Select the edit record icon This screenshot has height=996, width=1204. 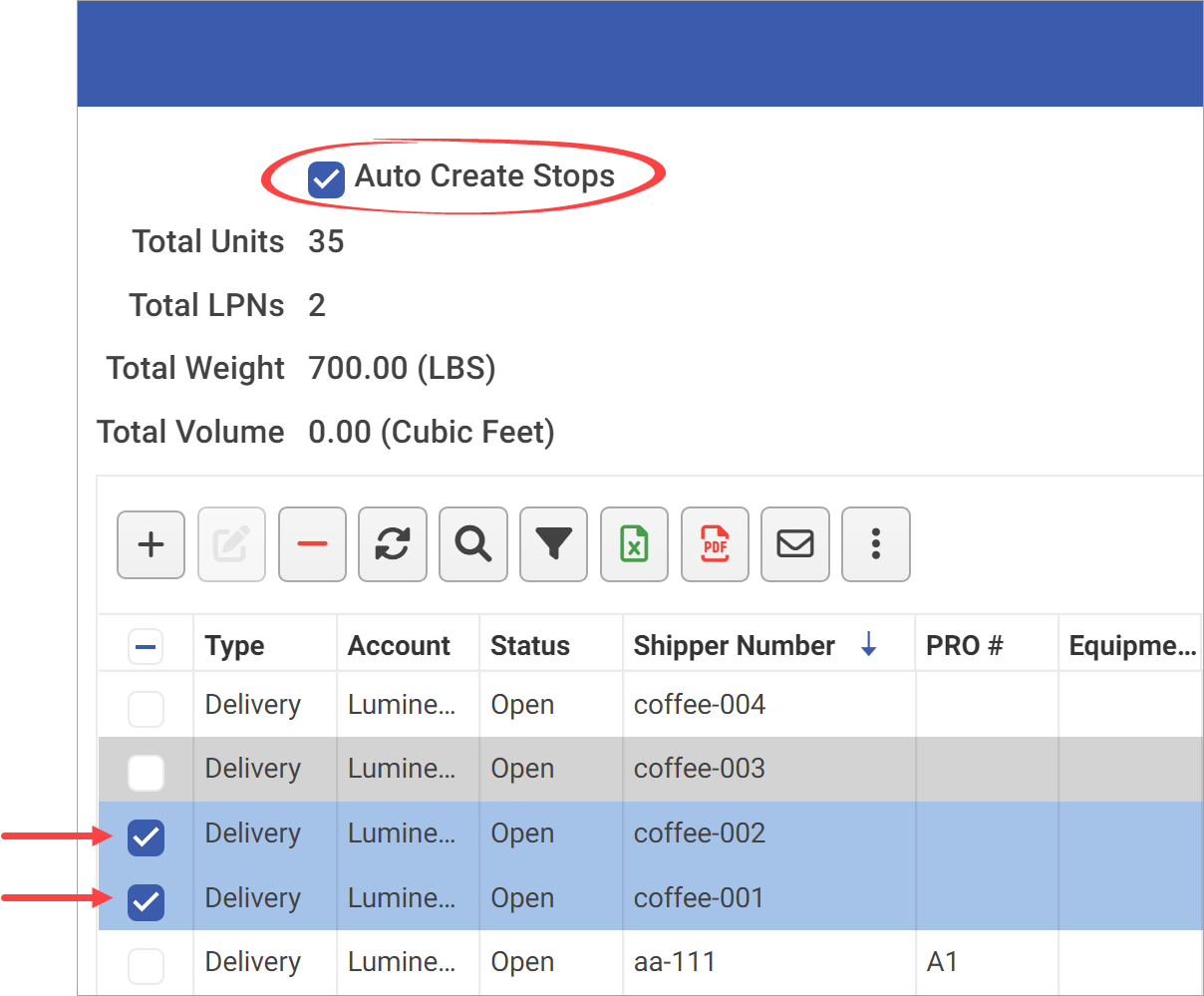pyautogui.click(x=231, y=544)
